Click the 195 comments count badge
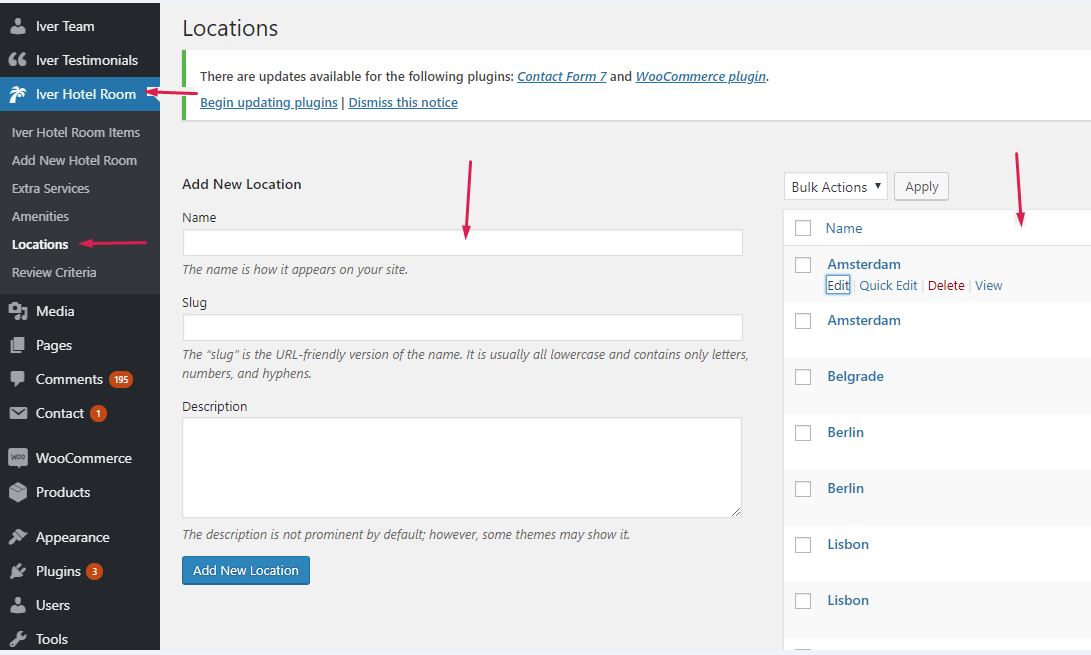Viewport: 1091px width, 655px height. click(x=121, y=379)
